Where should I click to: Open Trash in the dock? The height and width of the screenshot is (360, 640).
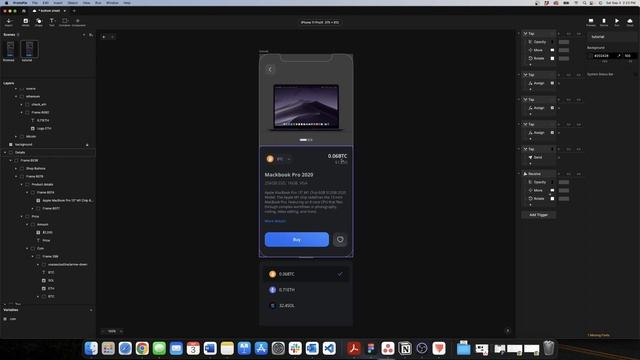pos(549,348)
